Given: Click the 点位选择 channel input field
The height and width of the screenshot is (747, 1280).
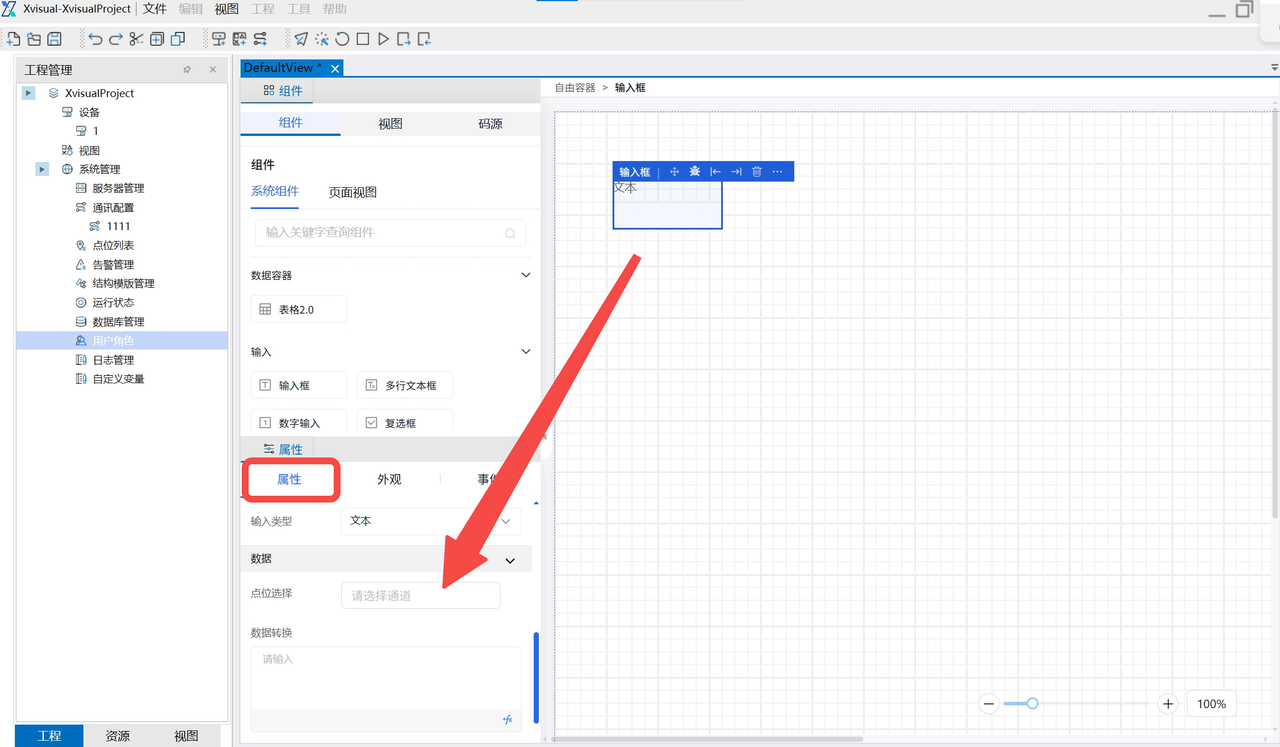Looking at the screenshot, I should [420, 596].
